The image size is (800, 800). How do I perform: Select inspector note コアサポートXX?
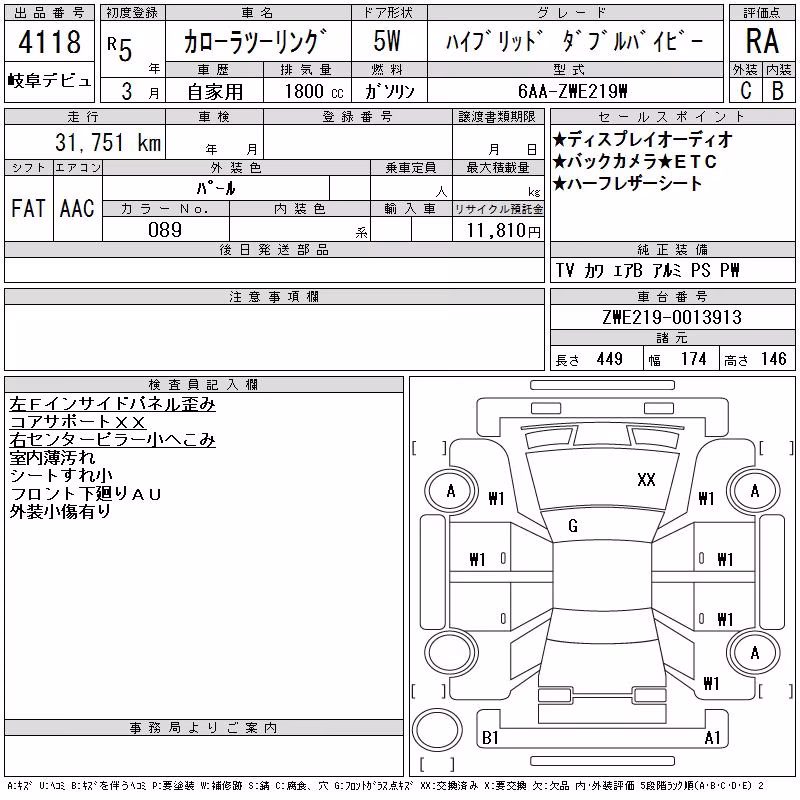[x=78, y=422]
